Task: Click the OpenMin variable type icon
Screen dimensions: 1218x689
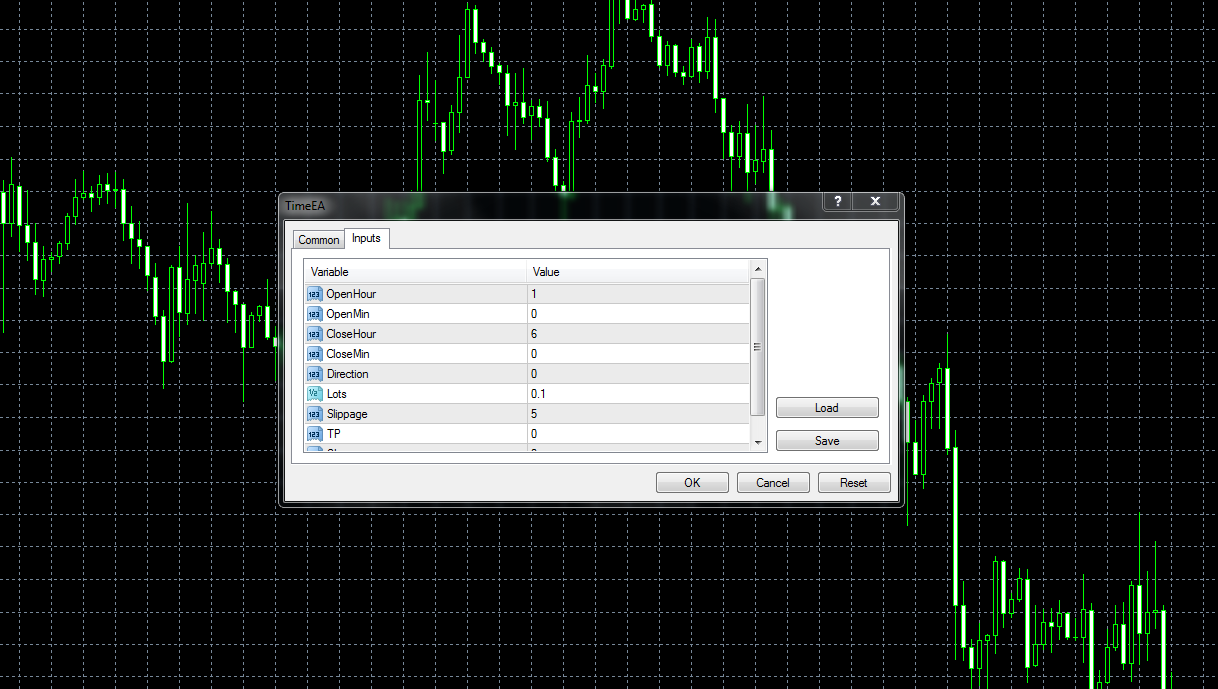Action: coord(315,314)
